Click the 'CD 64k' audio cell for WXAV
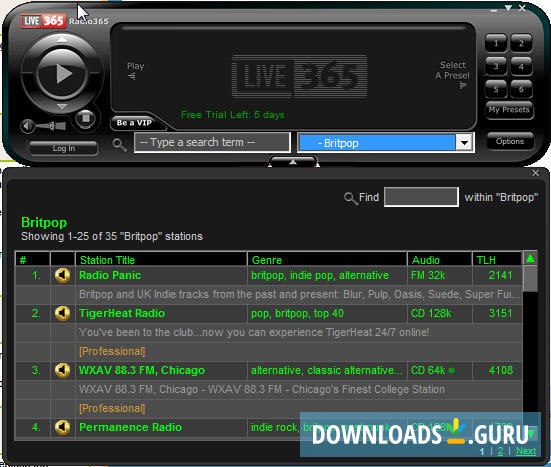This screenshot has height=467, width=551. pyautogui.click(x=428, y=370)
